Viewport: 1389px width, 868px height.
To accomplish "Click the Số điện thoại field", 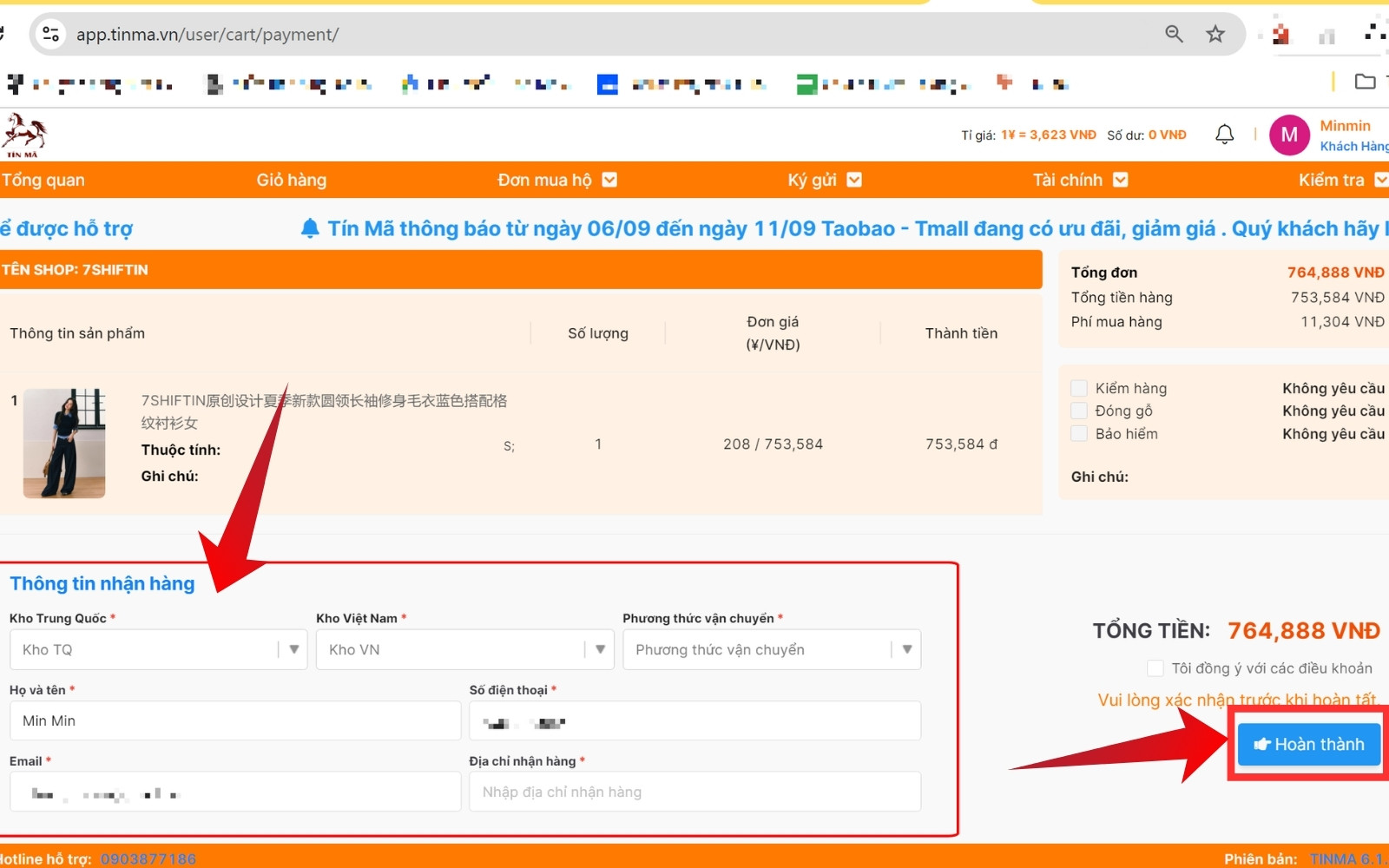I will point(695,720).
